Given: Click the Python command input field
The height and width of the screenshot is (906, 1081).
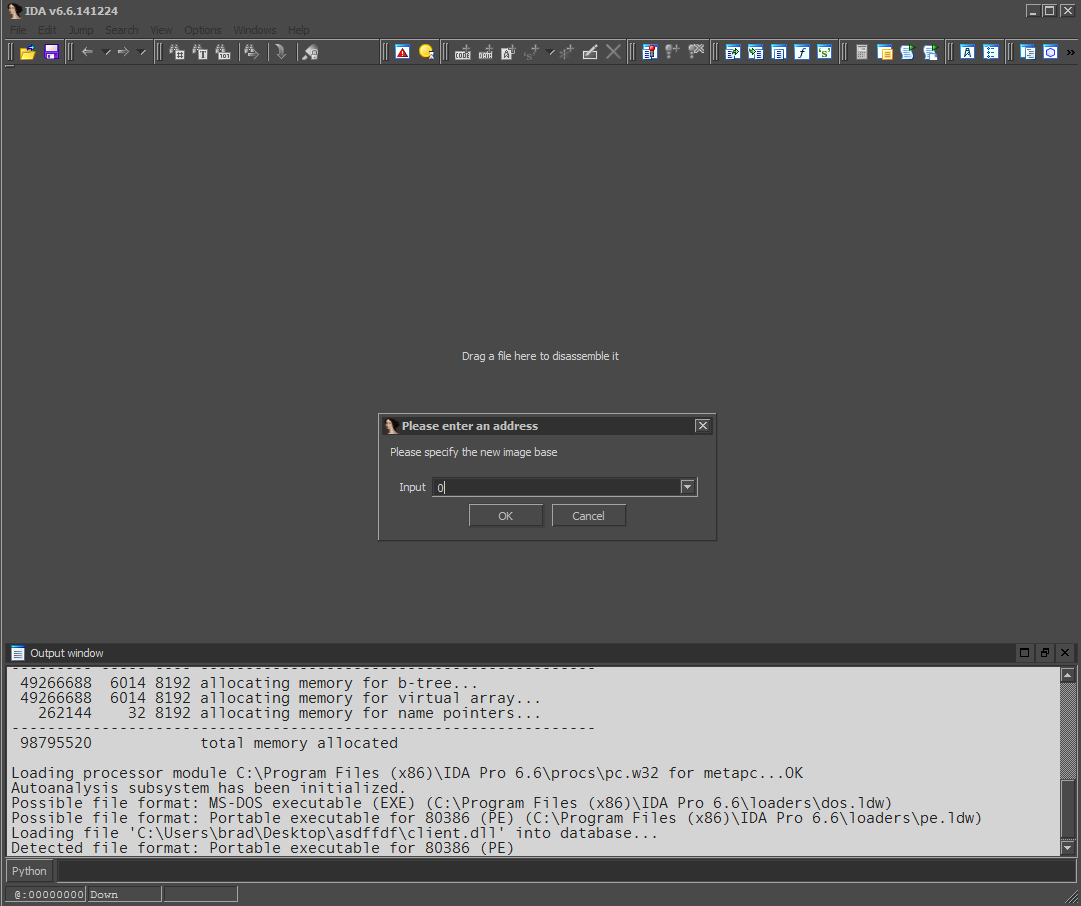Looking at the screenshot, I should 566,871.
